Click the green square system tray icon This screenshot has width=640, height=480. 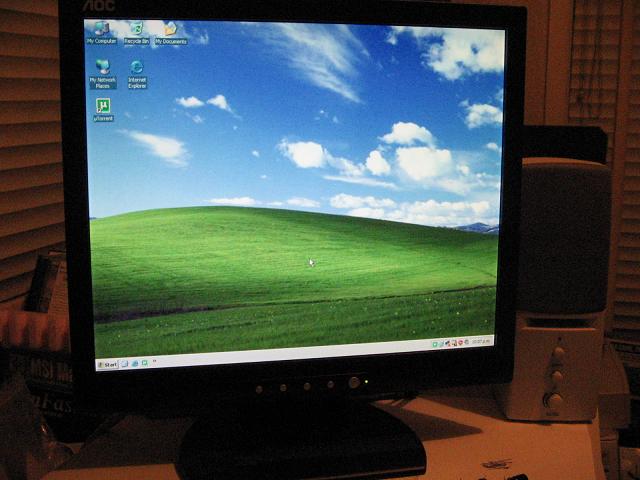435,344
